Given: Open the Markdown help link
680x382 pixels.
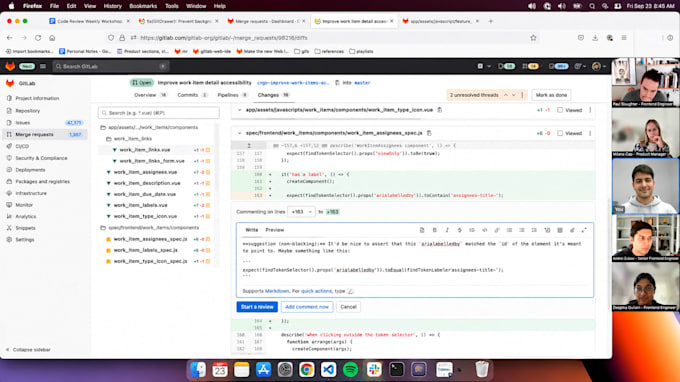Looking at the screenshot, I should click(x=277, y=291).
